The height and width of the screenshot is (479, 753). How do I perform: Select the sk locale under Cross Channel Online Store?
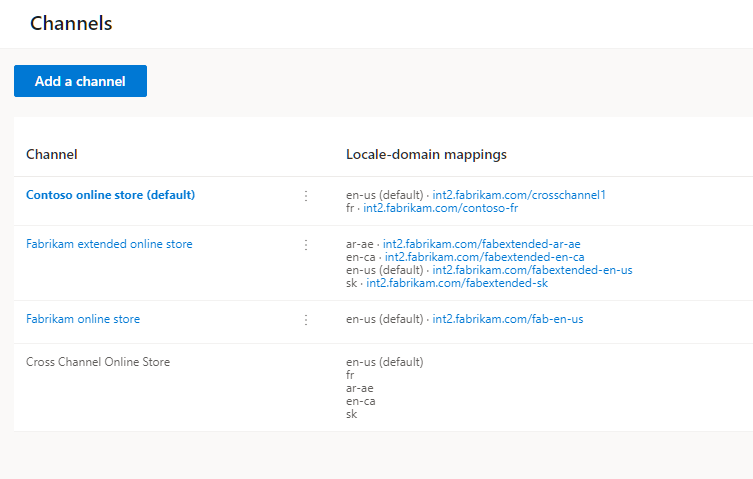(352, 414)
